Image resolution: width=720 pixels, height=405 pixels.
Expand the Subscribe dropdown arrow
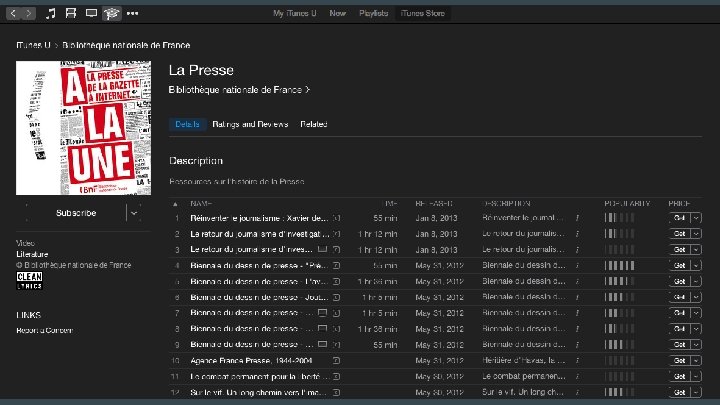[134, 213]
